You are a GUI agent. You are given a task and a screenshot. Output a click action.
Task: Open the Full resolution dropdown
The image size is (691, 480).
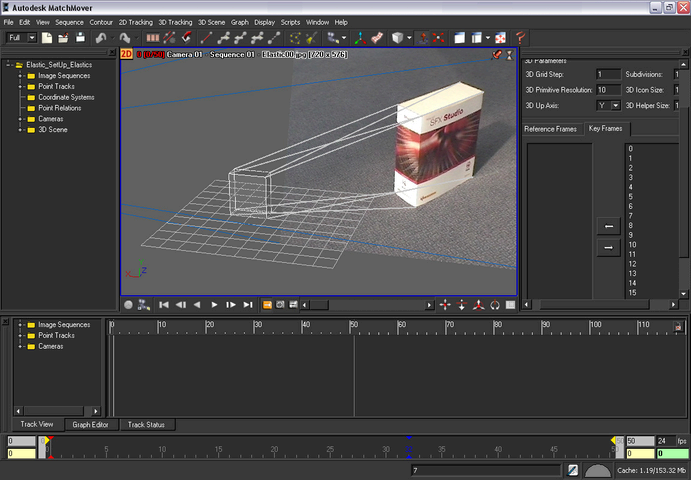32,38
